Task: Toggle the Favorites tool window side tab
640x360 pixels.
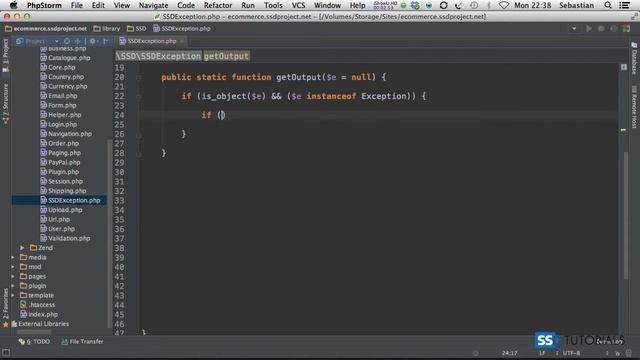Action: (x=5, y=307)
